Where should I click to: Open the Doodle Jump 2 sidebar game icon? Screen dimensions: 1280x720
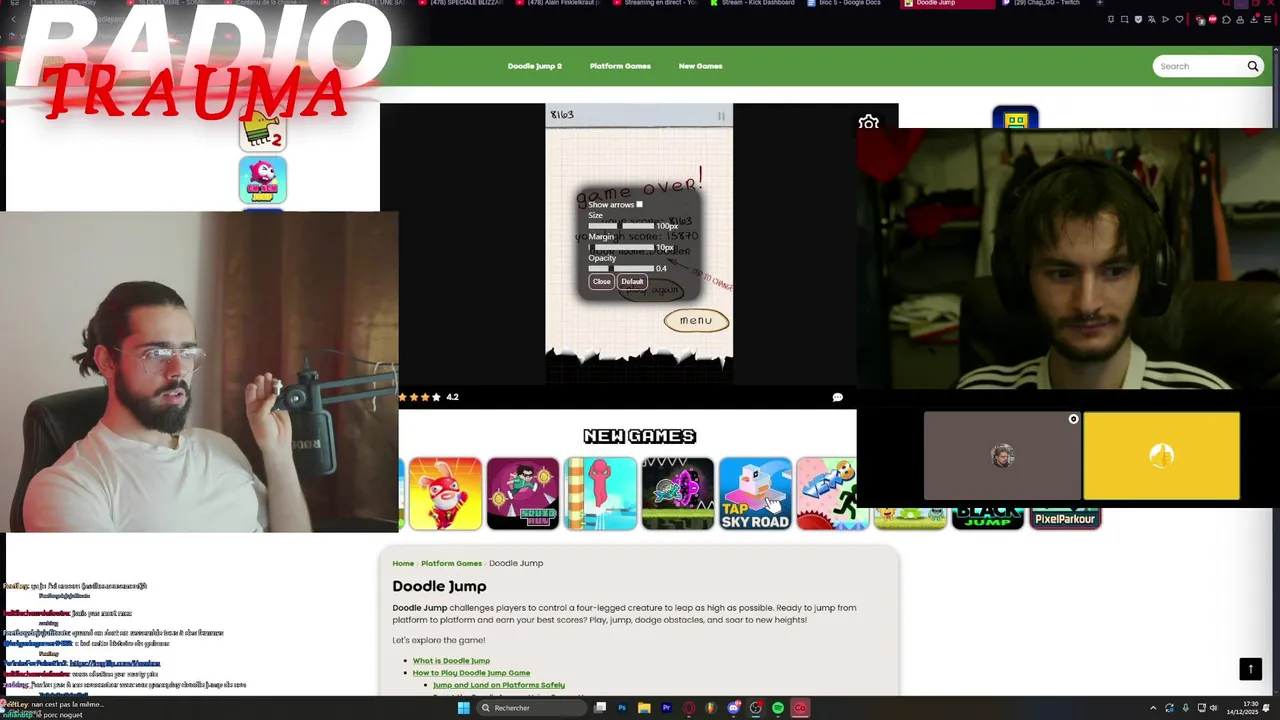point(262,131)
